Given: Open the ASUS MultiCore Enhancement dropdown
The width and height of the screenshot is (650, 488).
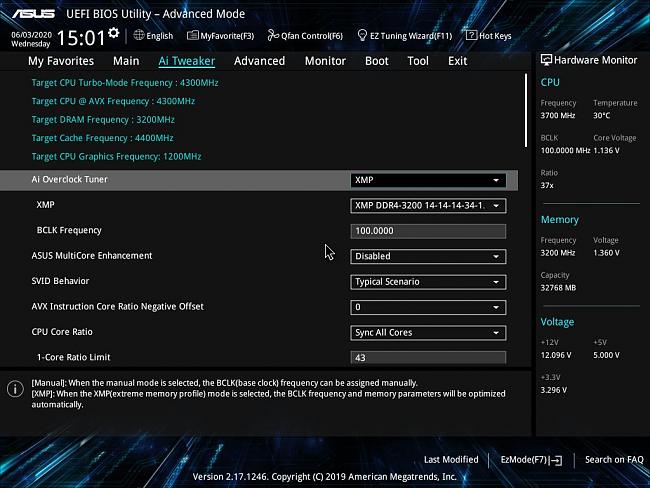Looking at the screenshot, I should tap(428, 256).
